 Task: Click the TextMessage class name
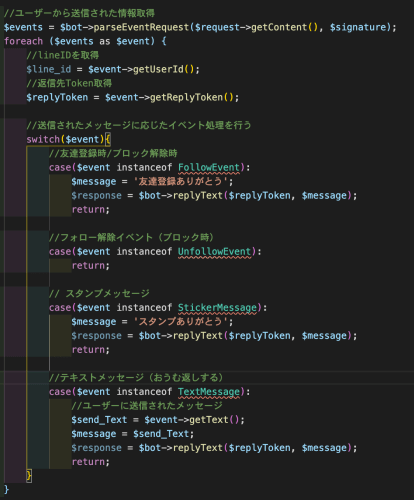pos(209,391)
